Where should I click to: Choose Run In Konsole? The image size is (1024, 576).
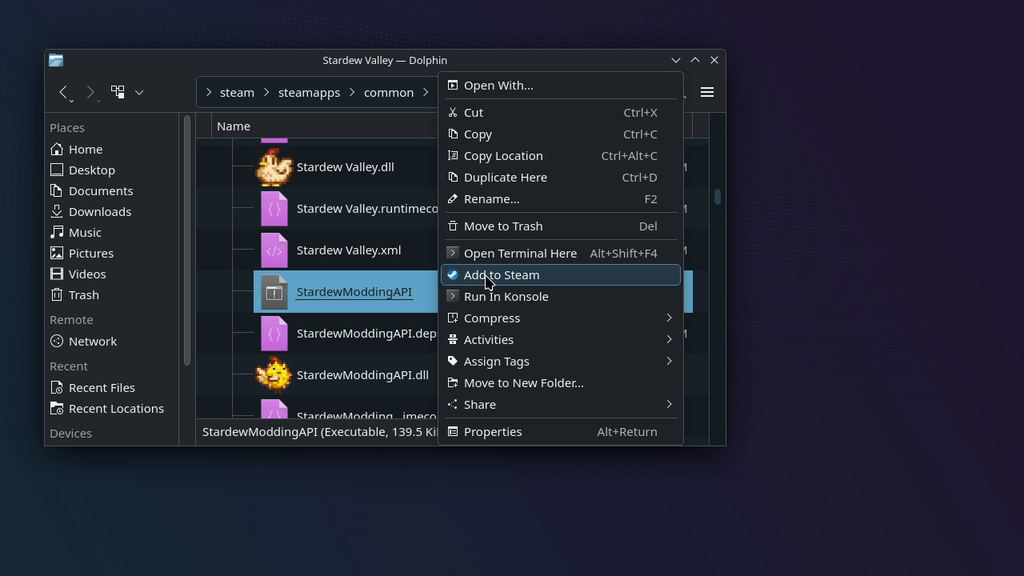coord(560,296)
